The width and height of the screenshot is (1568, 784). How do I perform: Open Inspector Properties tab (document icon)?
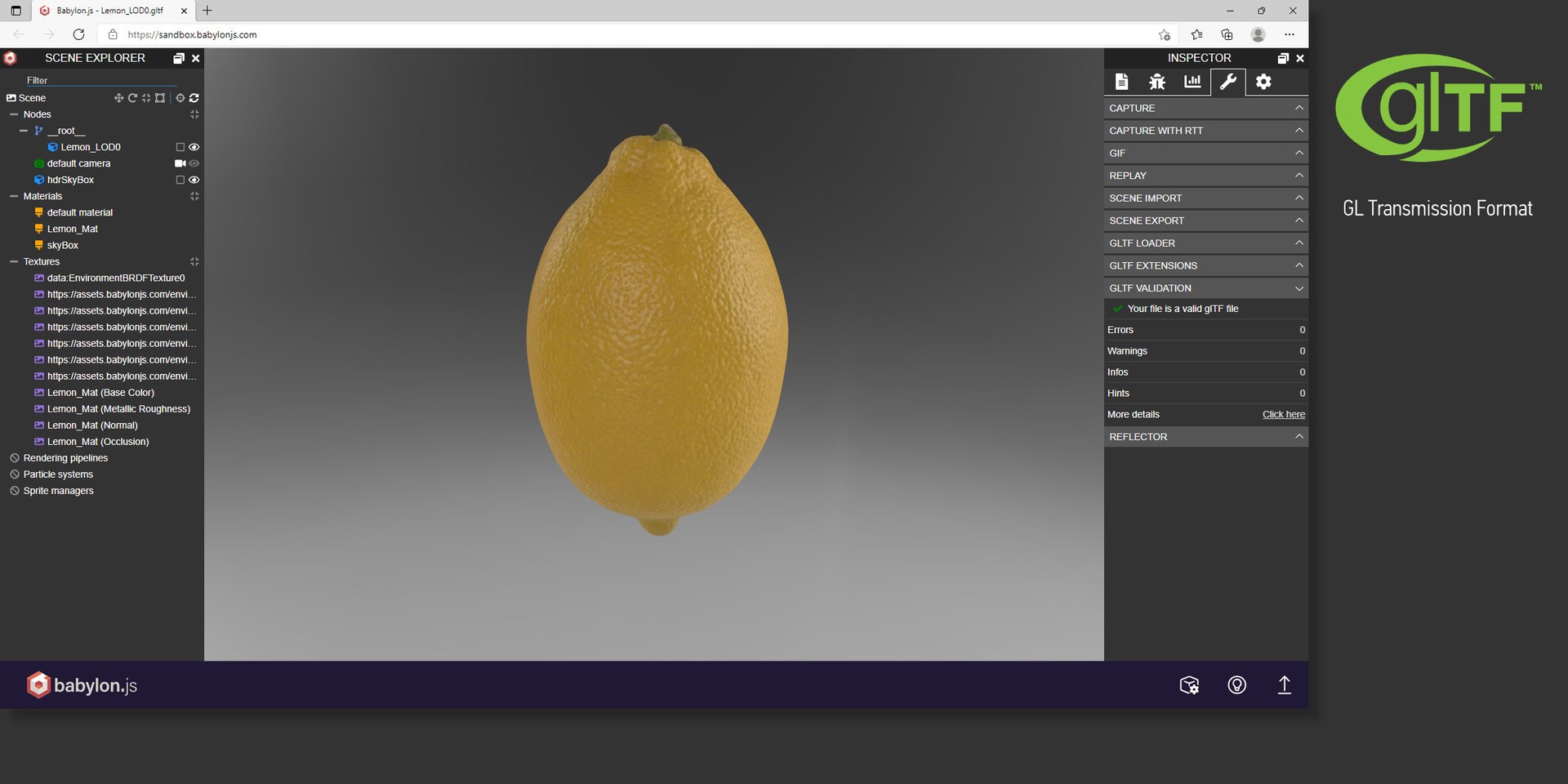(x=1122, y=82)
